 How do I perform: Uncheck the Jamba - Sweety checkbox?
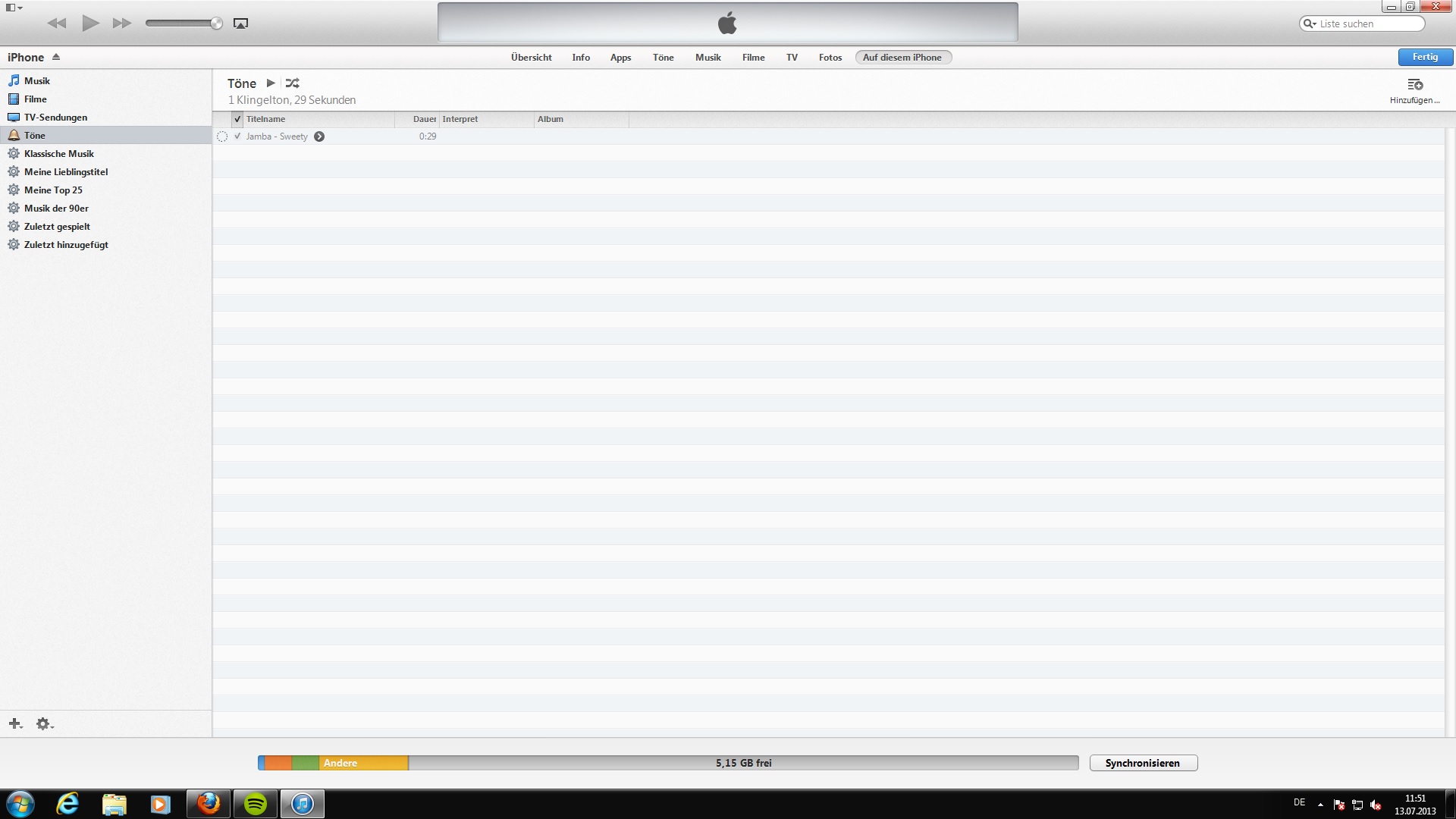point(237,136)
